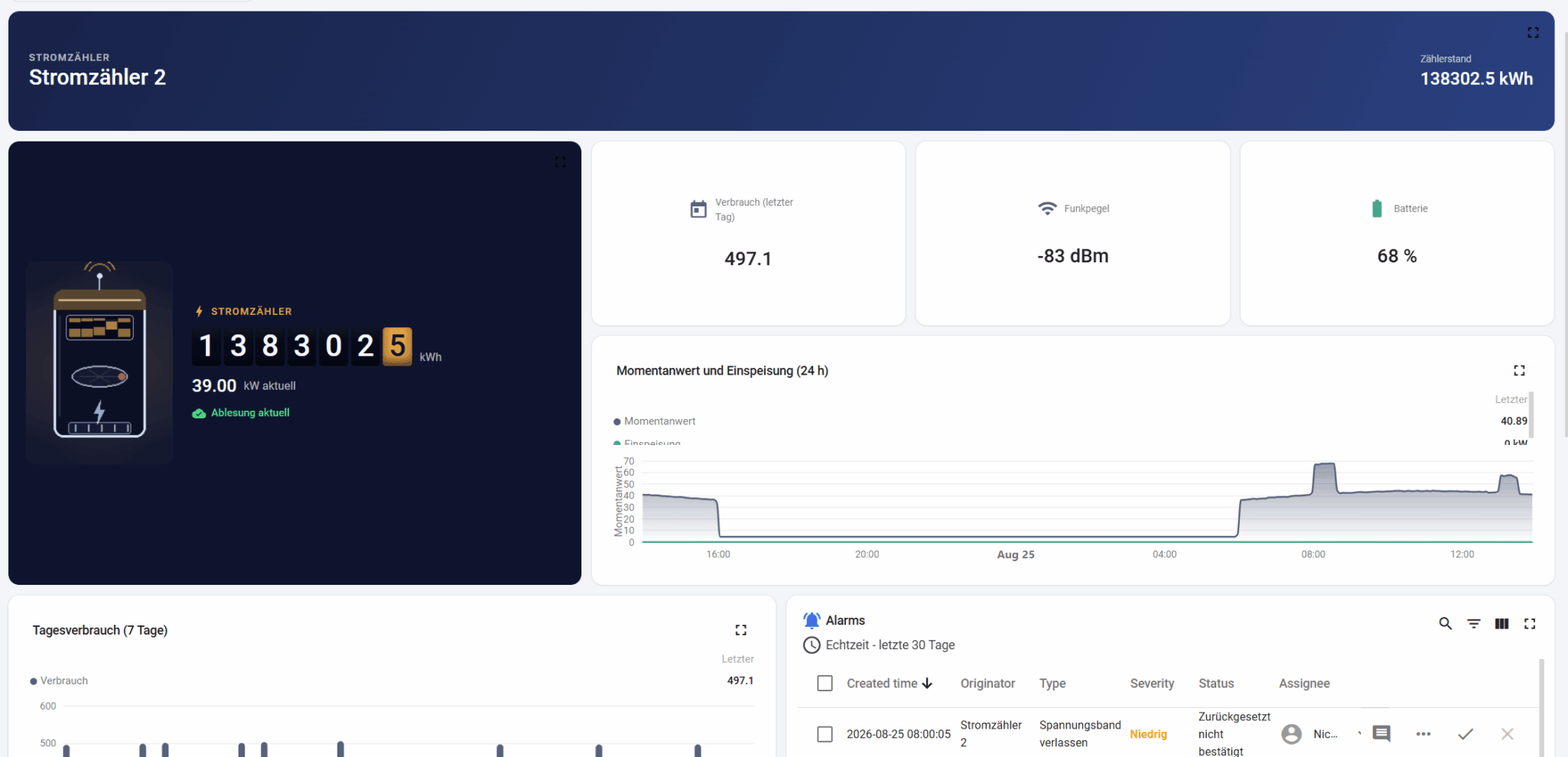Open the Stromzähler 2 originator link in alarm row
This screenshot has height=757, width=1568.
pos(991,733)
